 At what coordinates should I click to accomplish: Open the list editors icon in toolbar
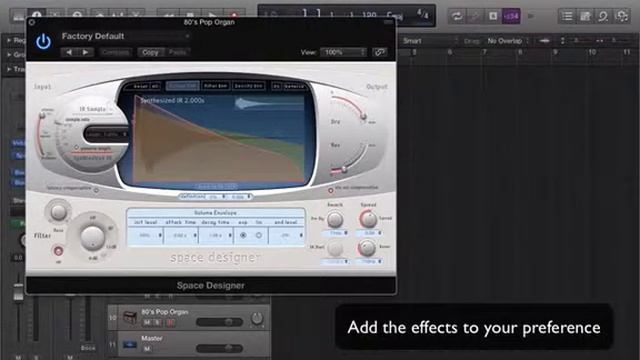coord(567,16)
